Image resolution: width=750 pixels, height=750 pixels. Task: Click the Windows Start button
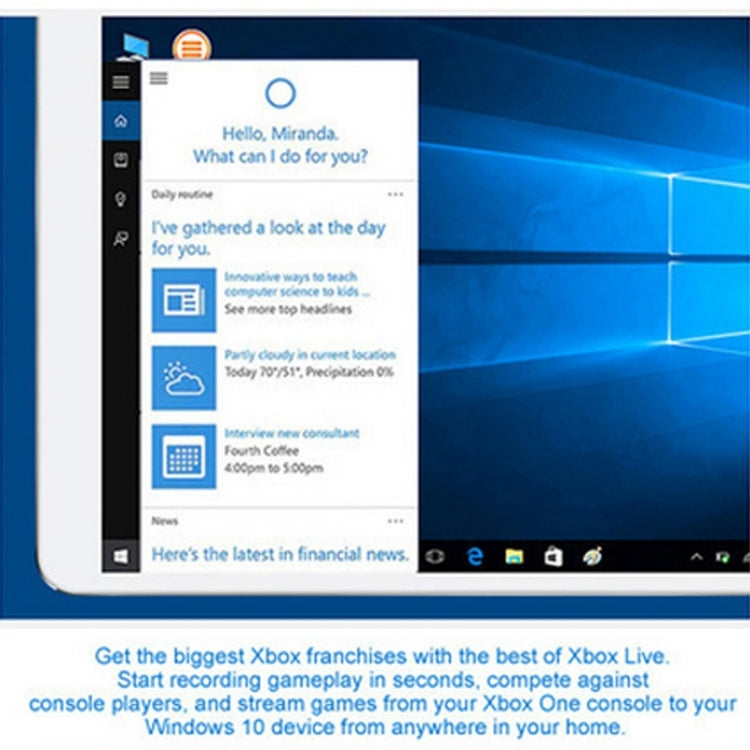(x=121, y=556)
